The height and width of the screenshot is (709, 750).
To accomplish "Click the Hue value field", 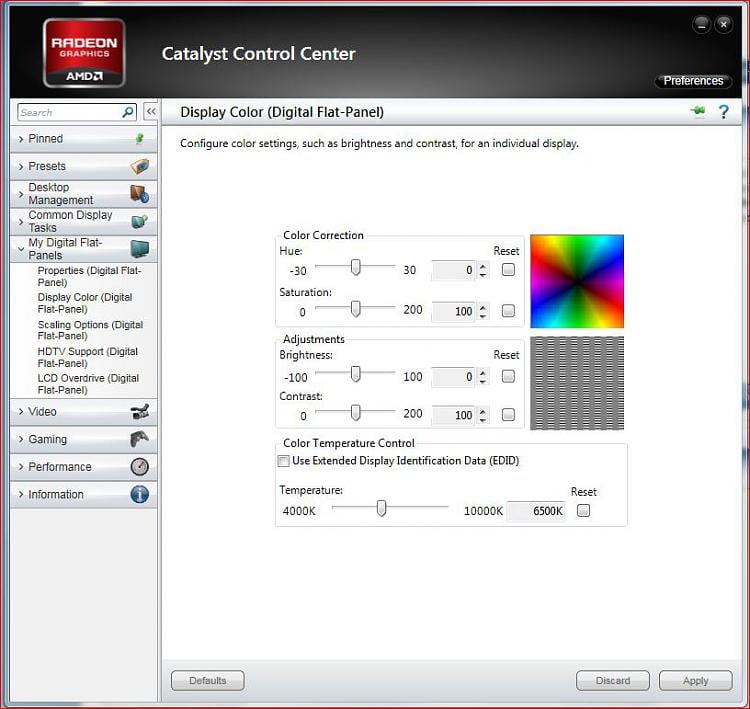I will click(x=454, y=270).
